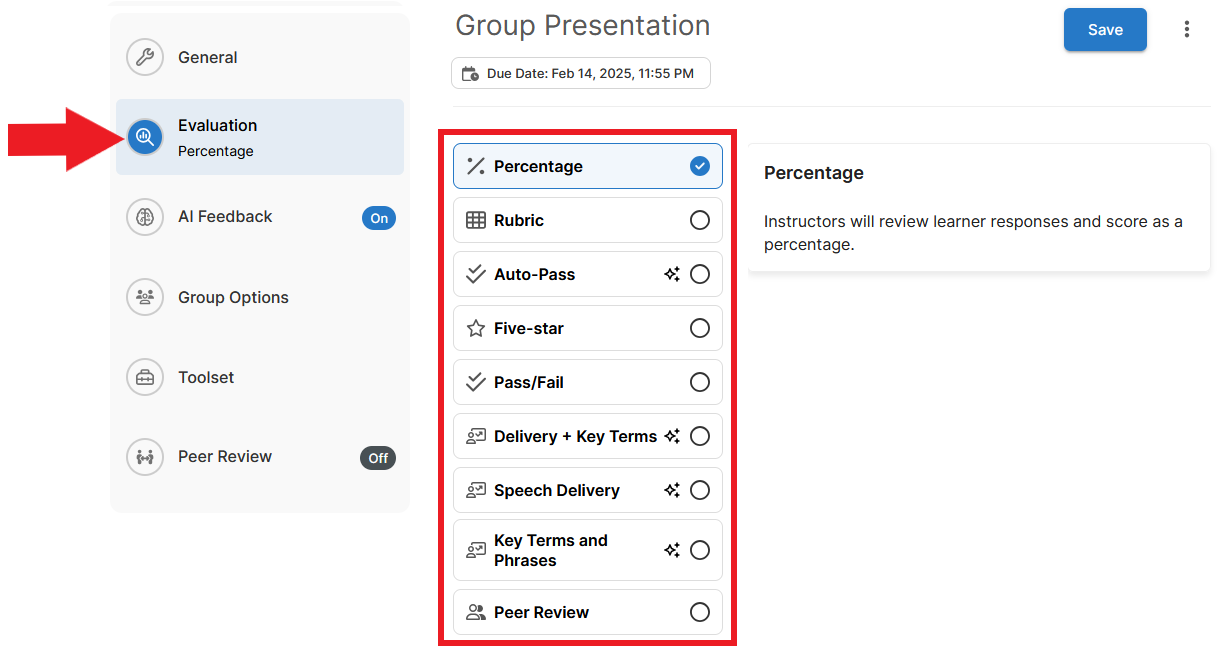Click the Group Presentation title
Image resolution: width=1224 pixels, height=663 pixels.
(x=583, y=25)
